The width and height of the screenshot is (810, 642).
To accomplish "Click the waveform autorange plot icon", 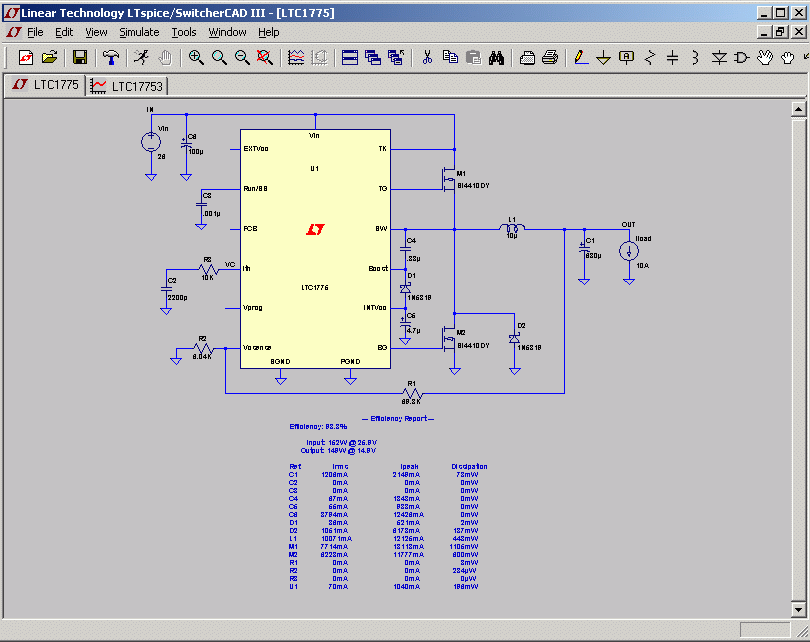I will coord(296,57).
